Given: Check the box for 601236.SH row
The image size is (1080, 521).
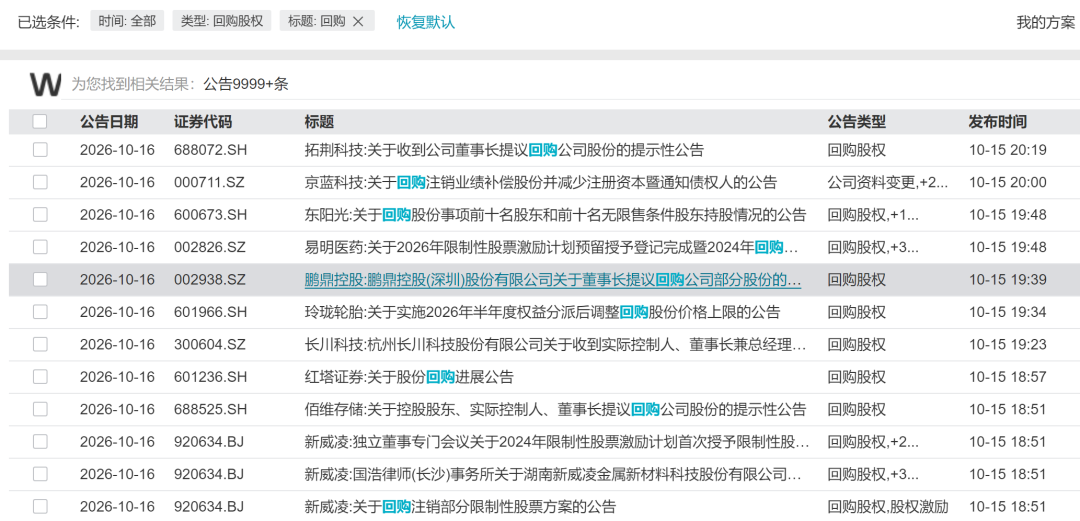Looking at the screenshot, I should coord(40,377).
